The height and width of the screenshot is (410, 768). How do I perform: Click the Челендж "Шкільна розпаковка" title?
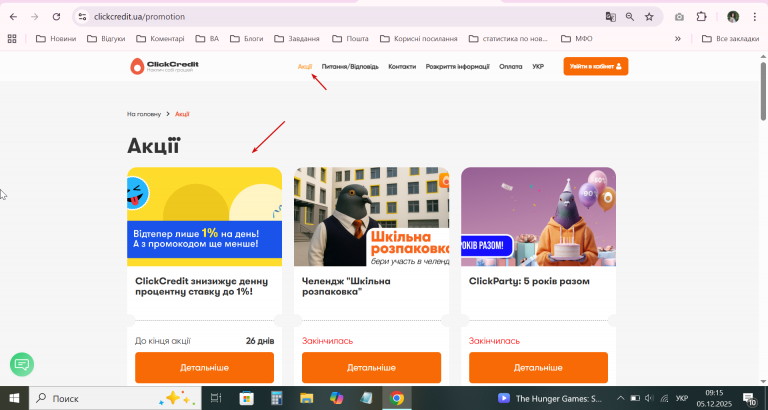(x=346, y=287)
